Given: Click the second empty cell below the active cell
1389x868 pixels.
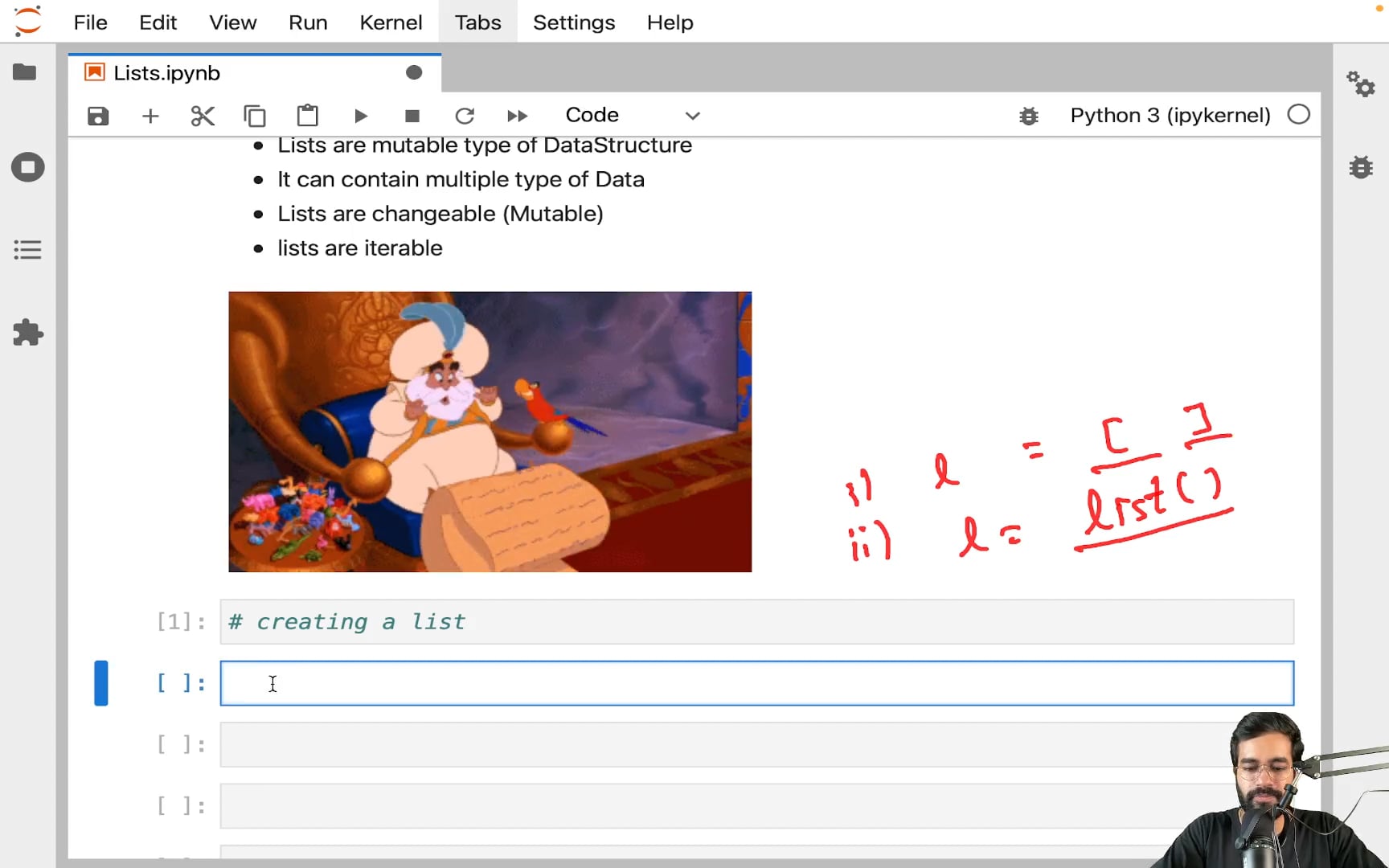Looking at the screenshot, I should point(756,806).
